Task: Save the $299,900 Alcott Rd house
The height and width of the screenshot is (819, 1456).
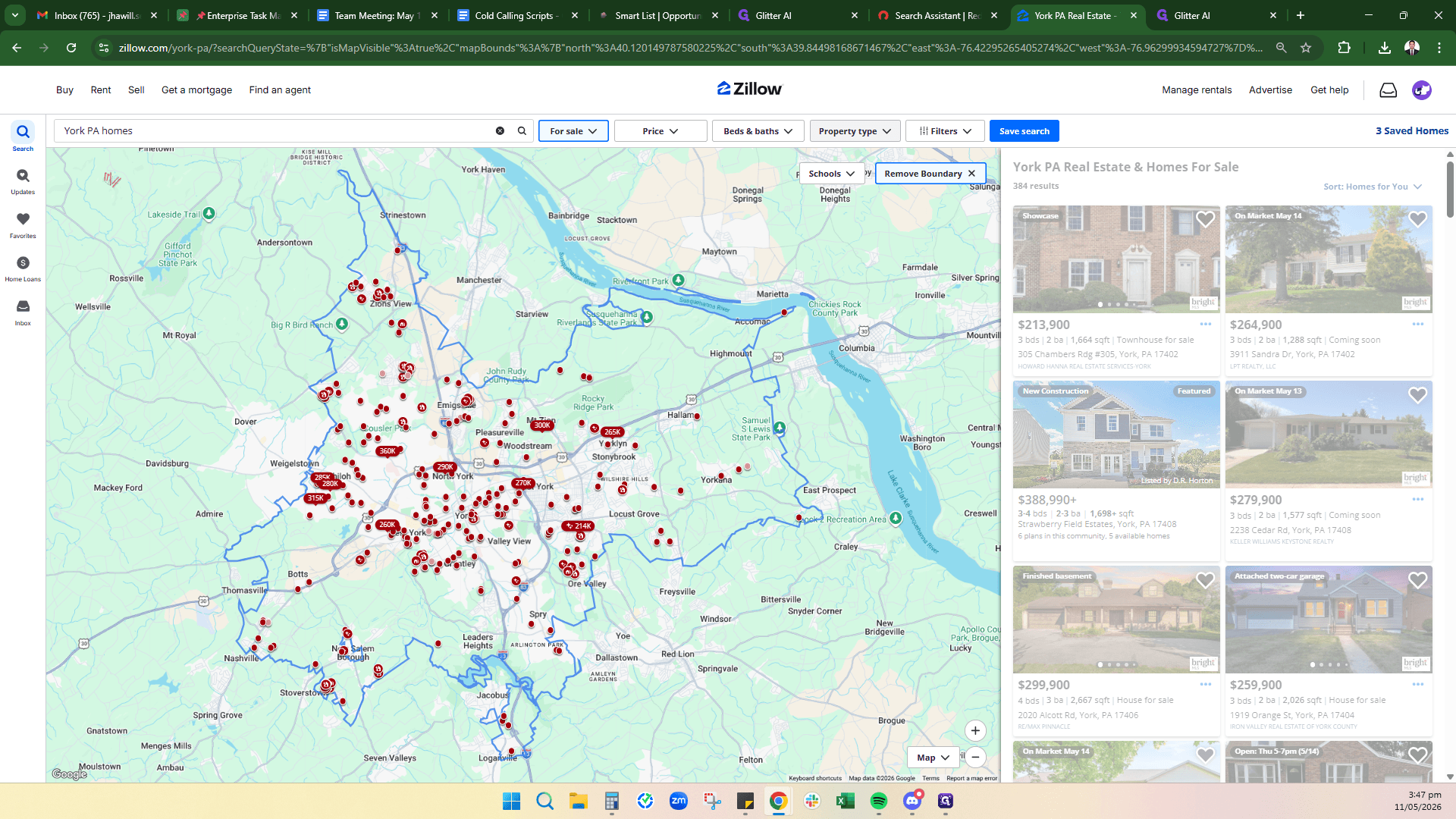Action: click(x=1205, y=580)
